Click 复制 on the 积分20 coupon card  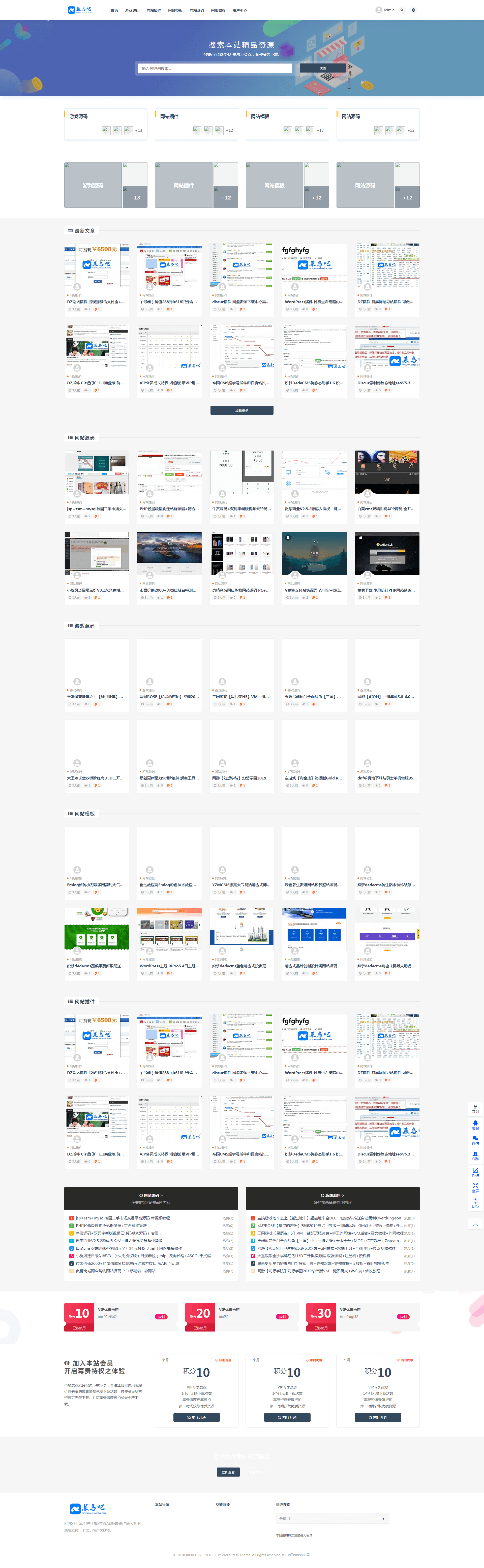[x=282, y=1317]
